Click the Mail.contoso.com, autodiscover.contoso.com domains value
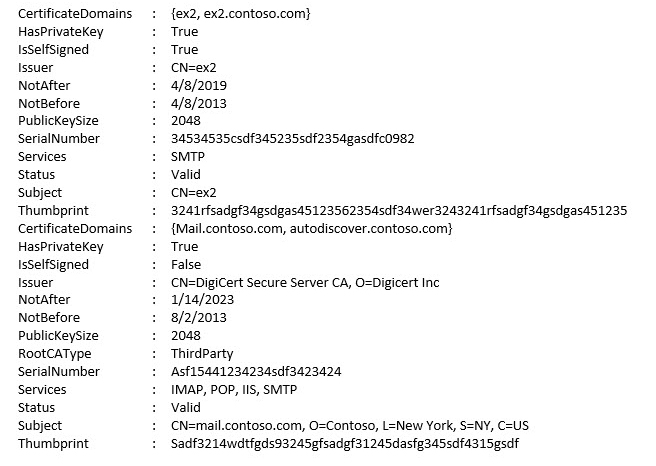Viewport: 656px width, 466px height. [312, 228]
